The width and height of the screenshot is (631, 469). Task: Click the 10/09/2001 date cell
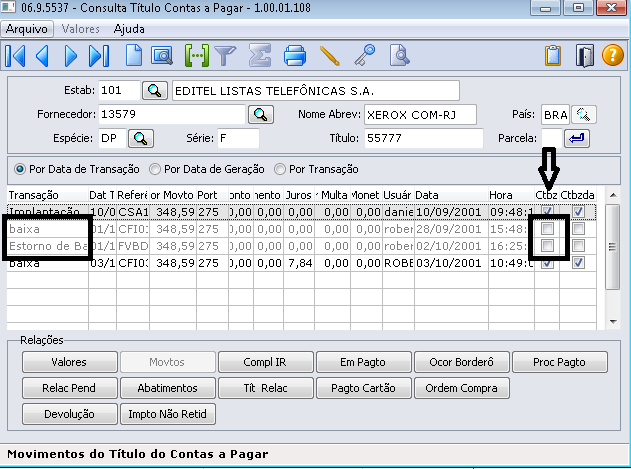click(452, 212)
